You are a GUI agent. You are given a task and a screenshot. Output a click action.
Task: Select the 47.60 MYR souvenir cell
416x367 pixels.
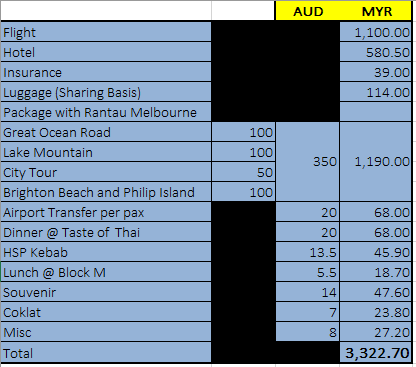(376, 292)
